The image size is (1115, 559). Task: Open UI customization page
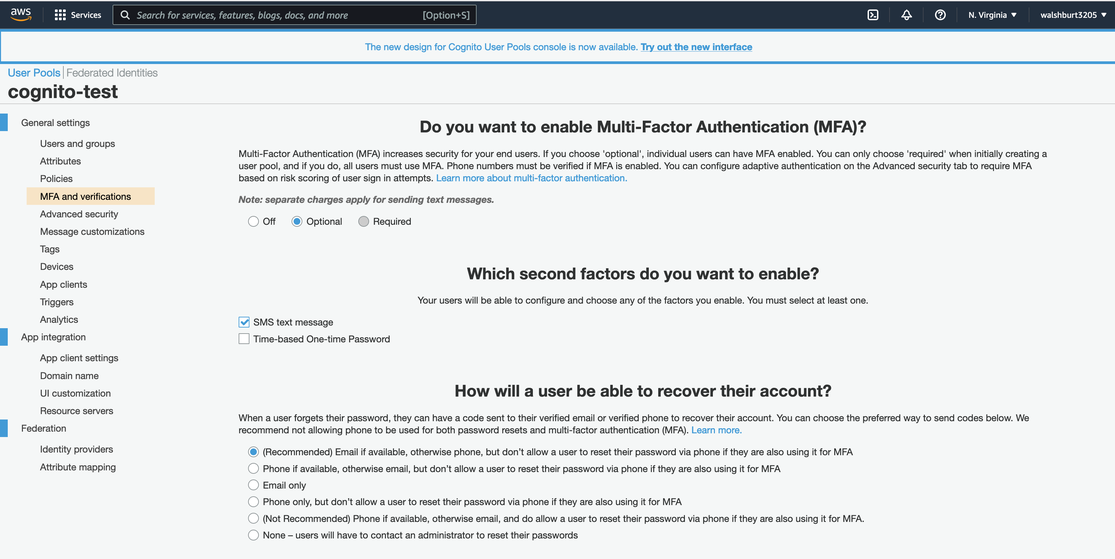pos(75,393)
